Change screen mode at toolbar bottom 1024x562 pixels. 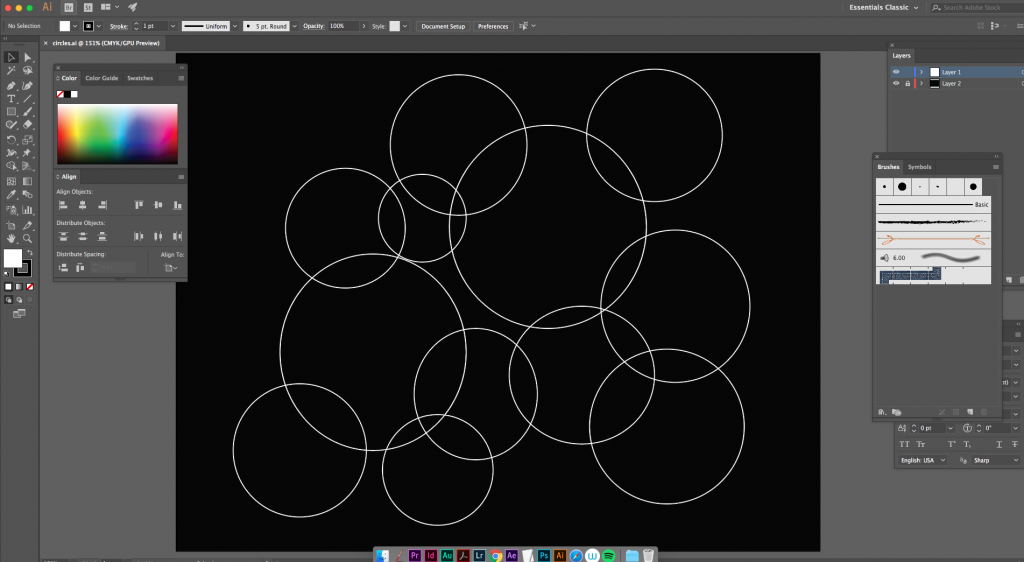[19, 314]
